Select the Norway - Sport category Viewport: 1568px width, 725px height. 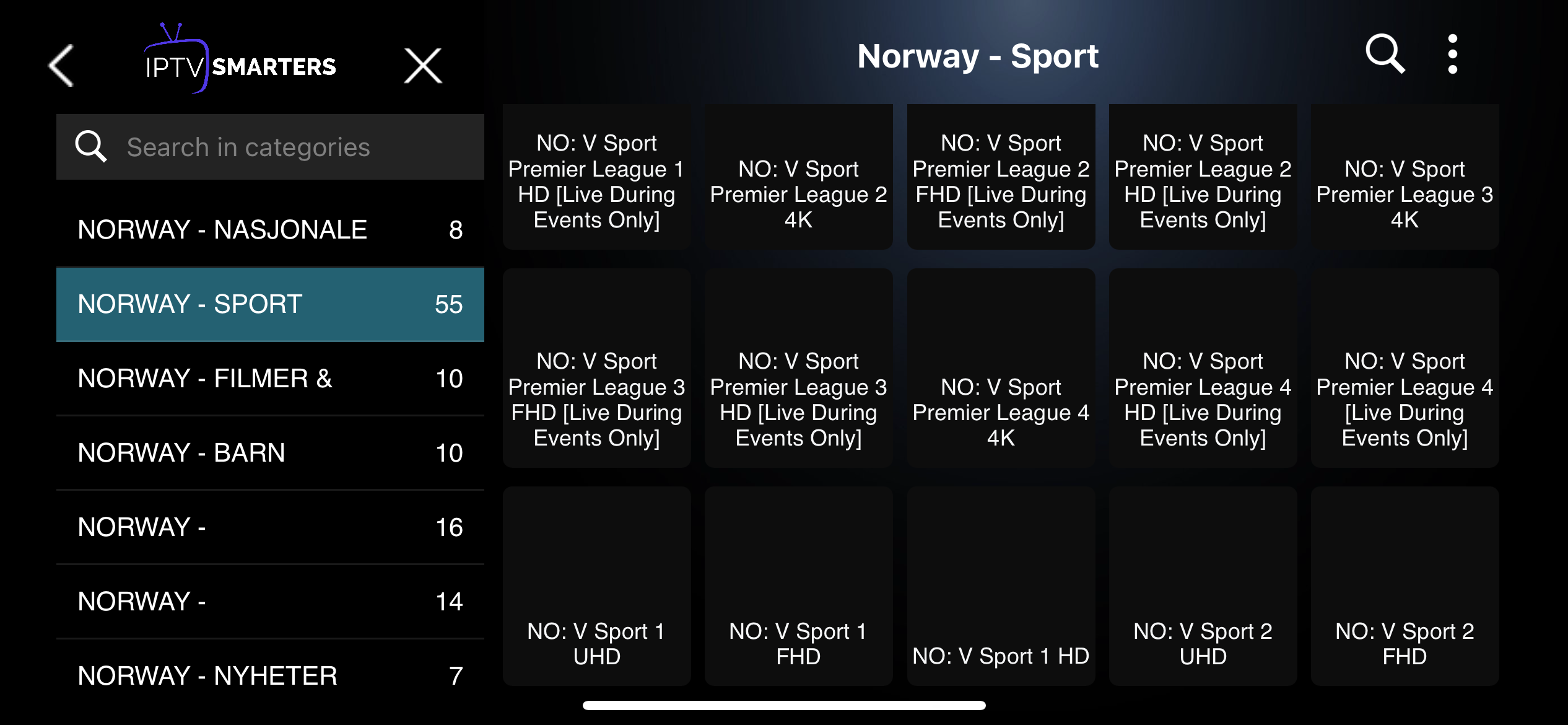pyautogui.click(x=270, y=304)
